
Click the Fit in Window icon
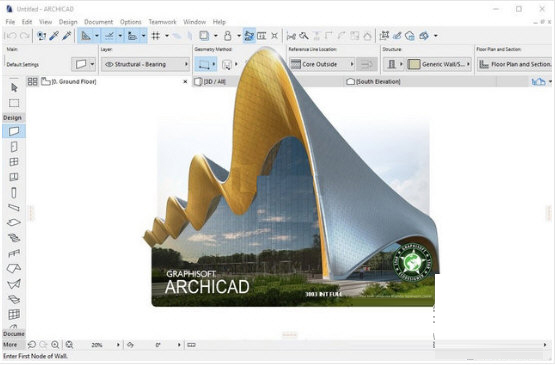69,345
